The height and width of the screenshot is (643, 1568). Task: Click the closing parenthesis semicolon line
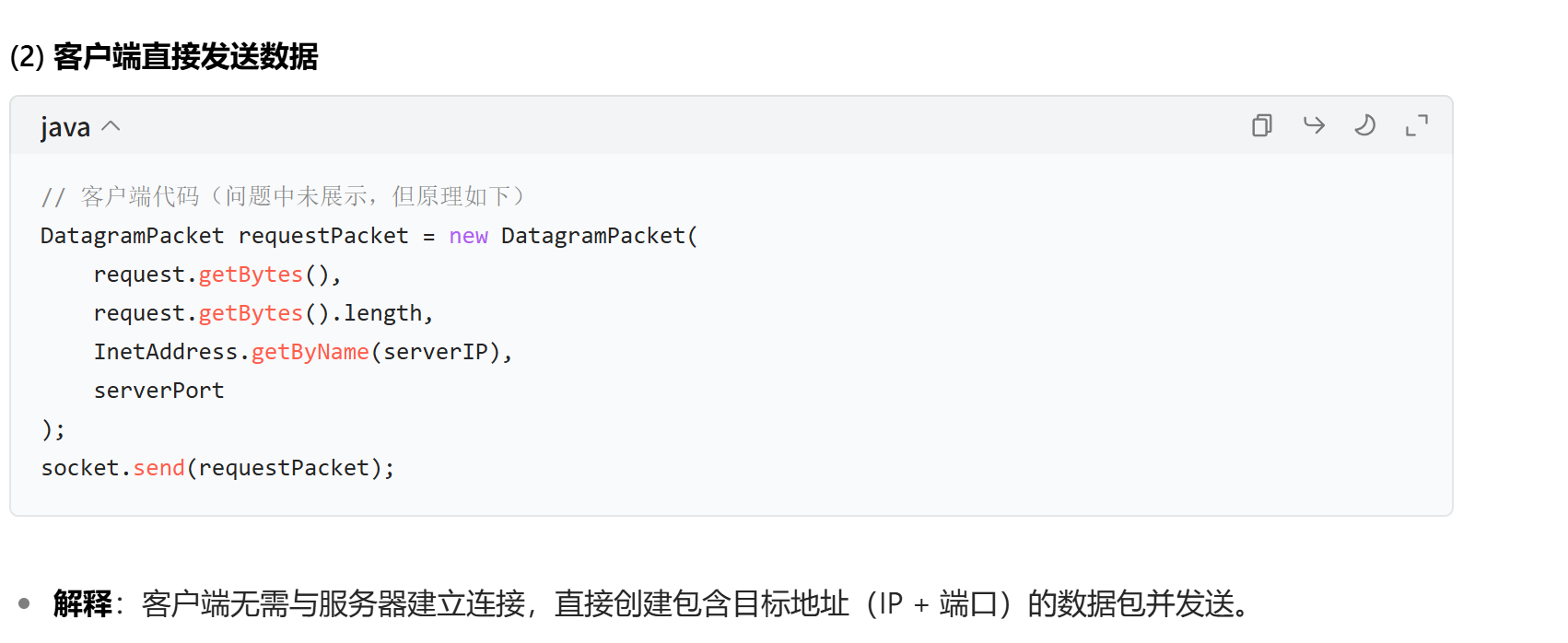click(x=53, y=429)
